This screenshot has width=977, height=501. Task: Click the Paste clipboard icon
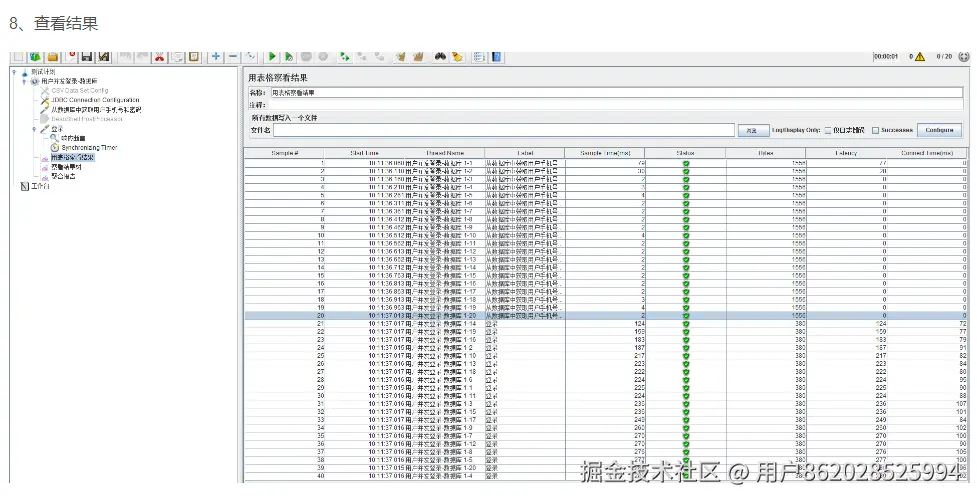coord(194,57)
